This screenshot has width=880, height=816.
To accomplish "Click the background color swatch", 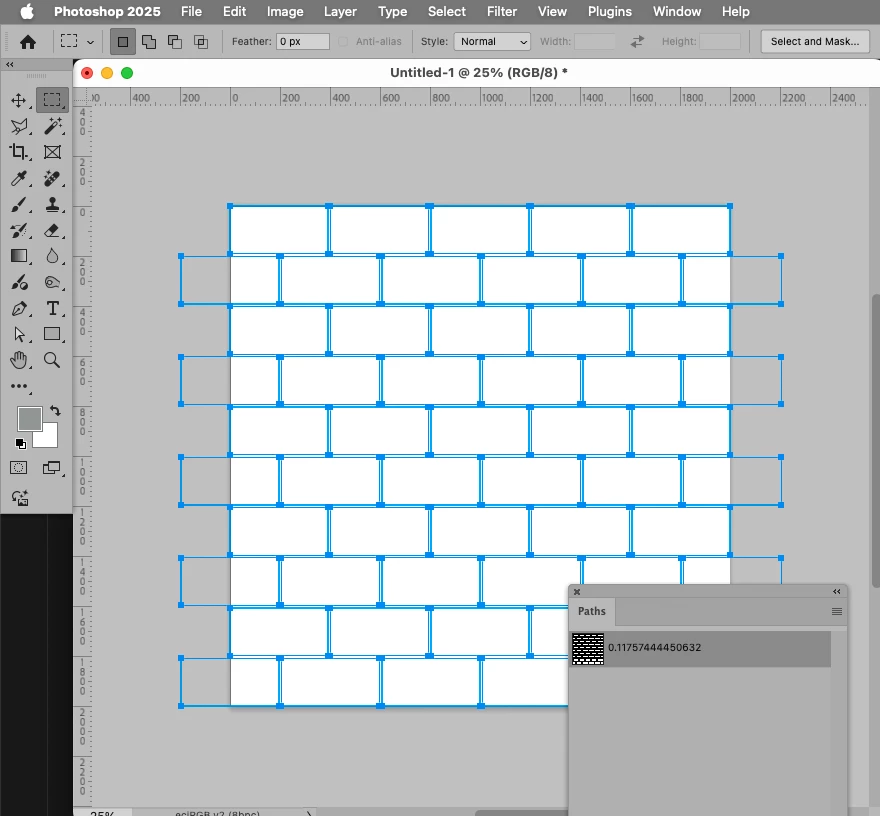I will point(48,438).
